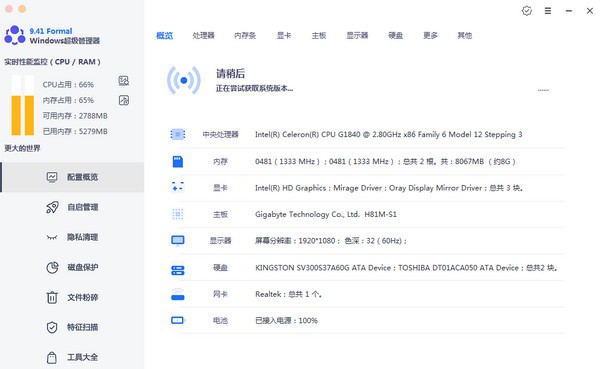Click the shield checkmark icon in title bar
600x369 pixels.
[x=527, y=11]
